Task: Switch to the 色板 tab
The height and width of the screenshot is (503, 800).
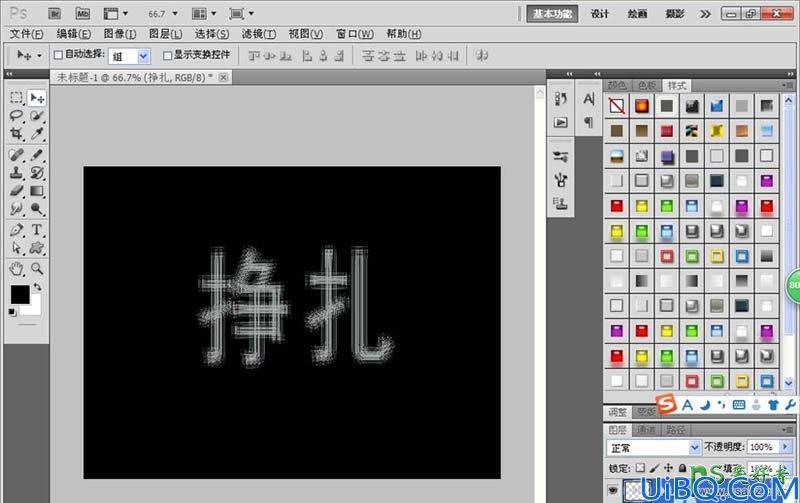Action: (x=647, y=86)
